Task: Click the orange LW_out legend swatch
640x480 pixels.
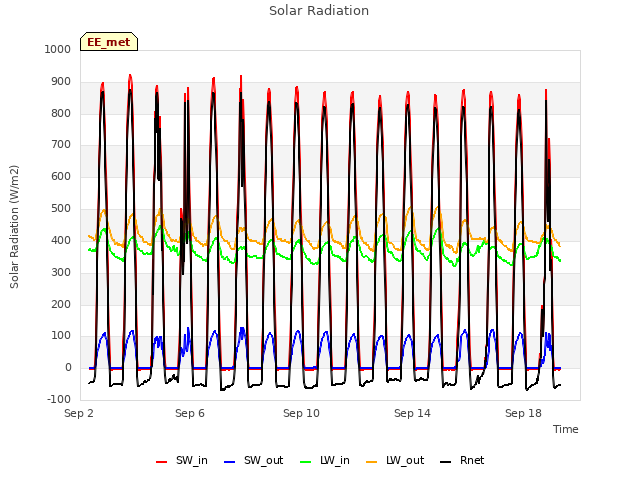Action: 371,462
